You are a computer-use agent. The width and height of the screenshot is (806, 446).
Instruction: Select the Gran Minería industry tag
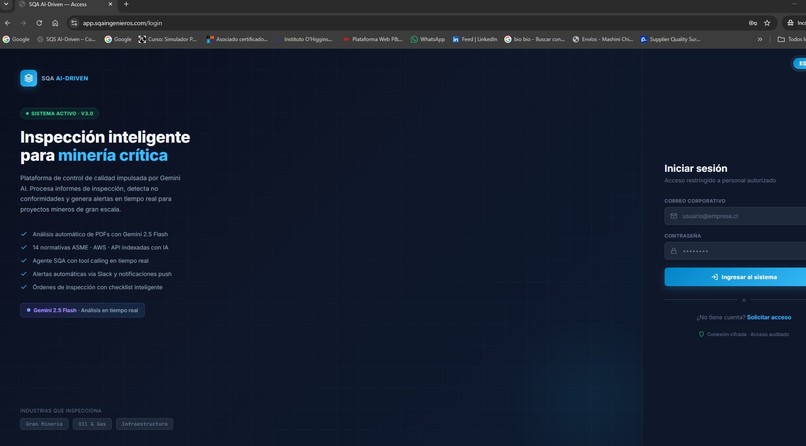coord(44,424)
